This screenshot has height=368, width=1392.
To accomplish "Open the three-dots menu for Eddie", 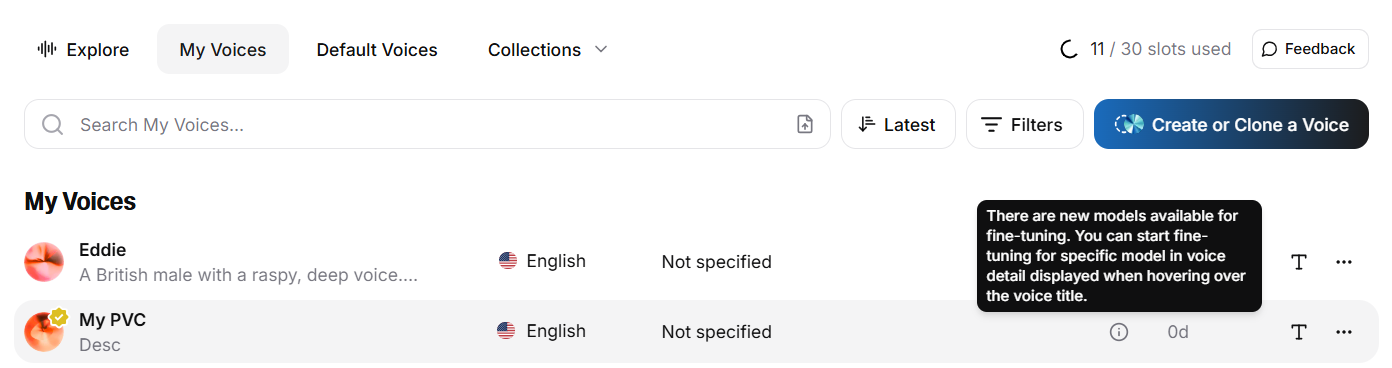I will [1344, 262].
